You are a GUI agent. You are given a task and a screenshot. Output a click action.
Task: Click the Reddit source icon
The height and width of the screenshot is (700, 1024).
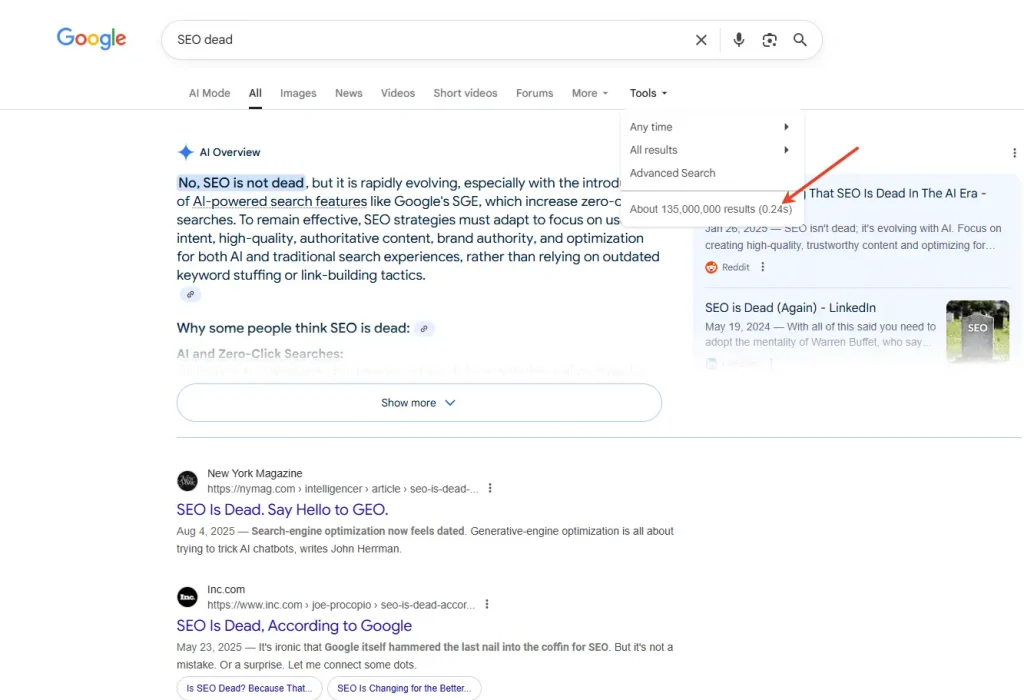pos(711,267)
